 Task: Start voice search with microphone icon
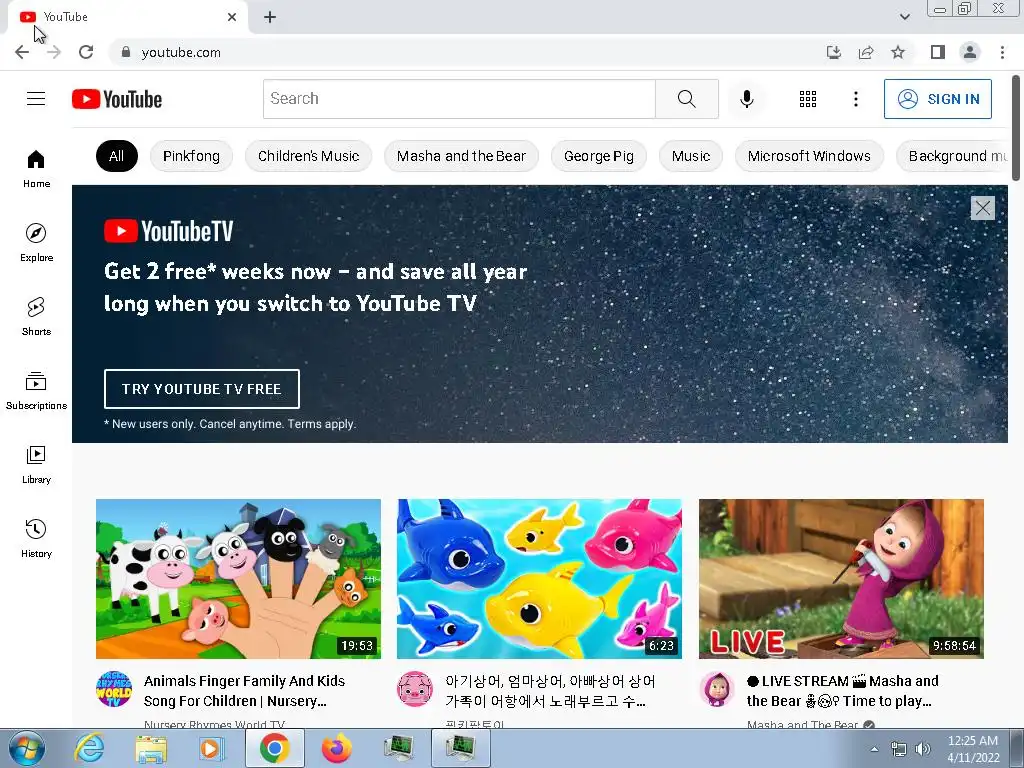pos(746,99)
